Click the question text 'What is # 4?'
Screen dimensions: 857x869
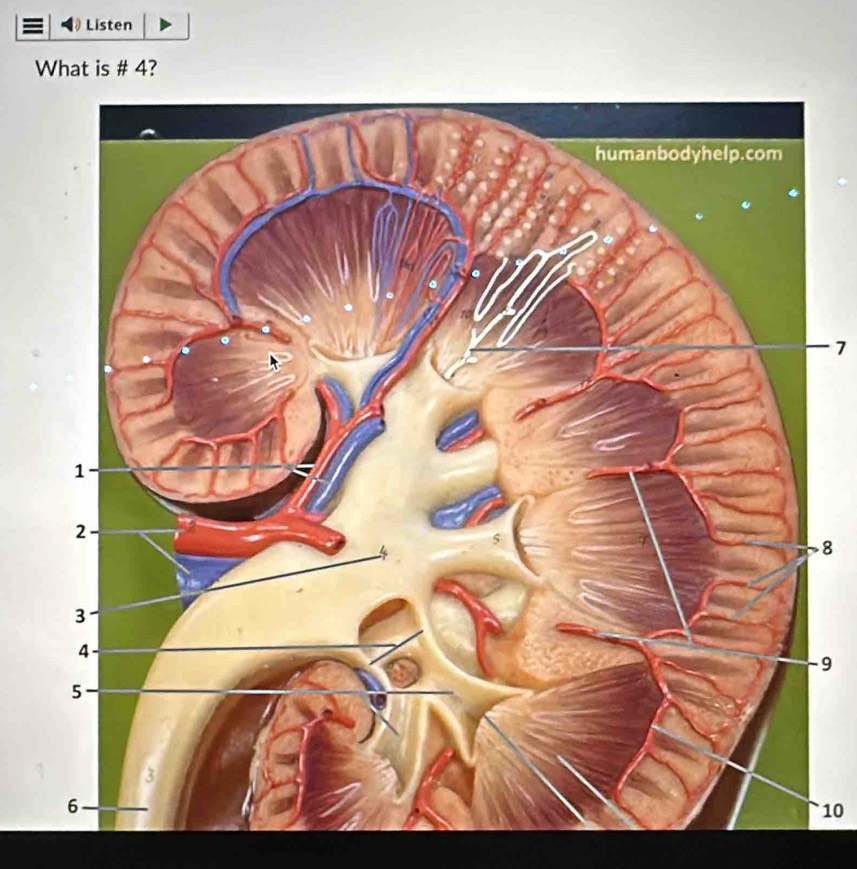99,70
